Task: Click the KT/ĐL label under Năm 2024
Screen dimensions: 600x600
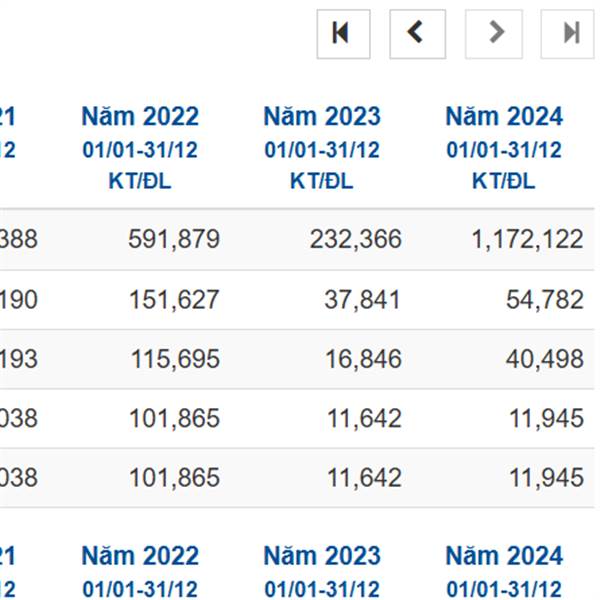Action: (x=504, y=181)
